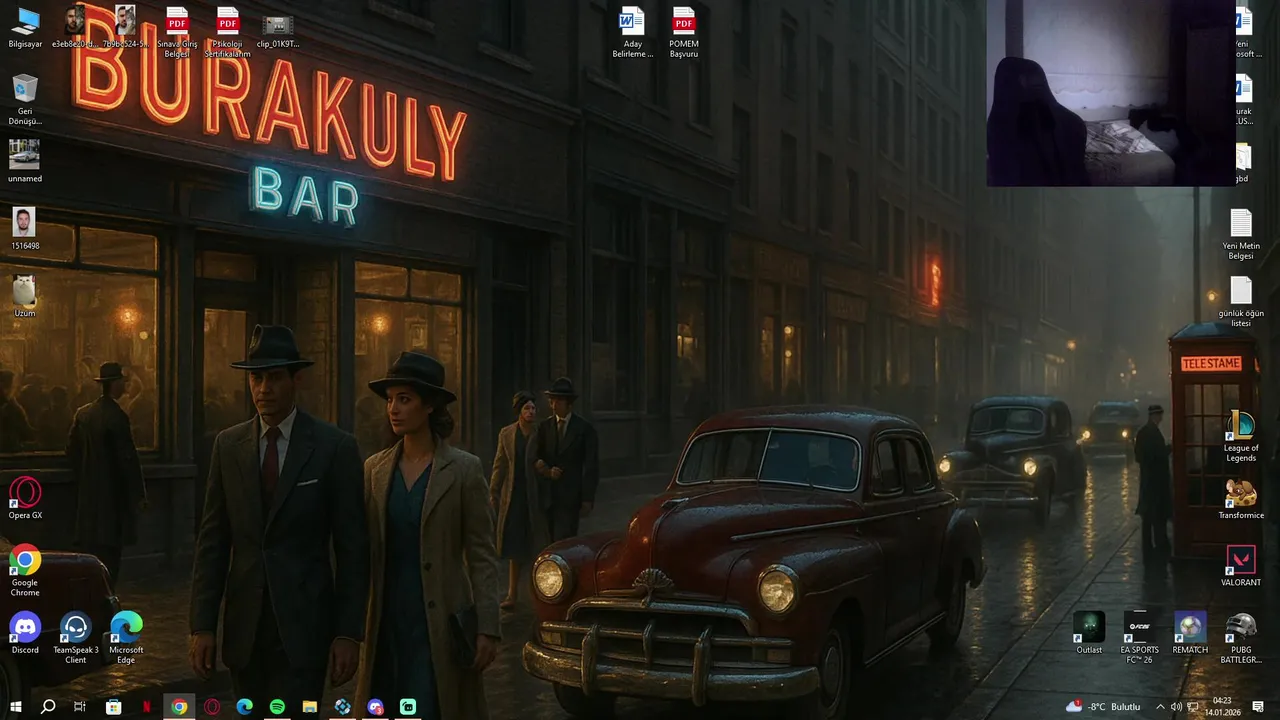Open Task View on taskbar

point(80,707)
